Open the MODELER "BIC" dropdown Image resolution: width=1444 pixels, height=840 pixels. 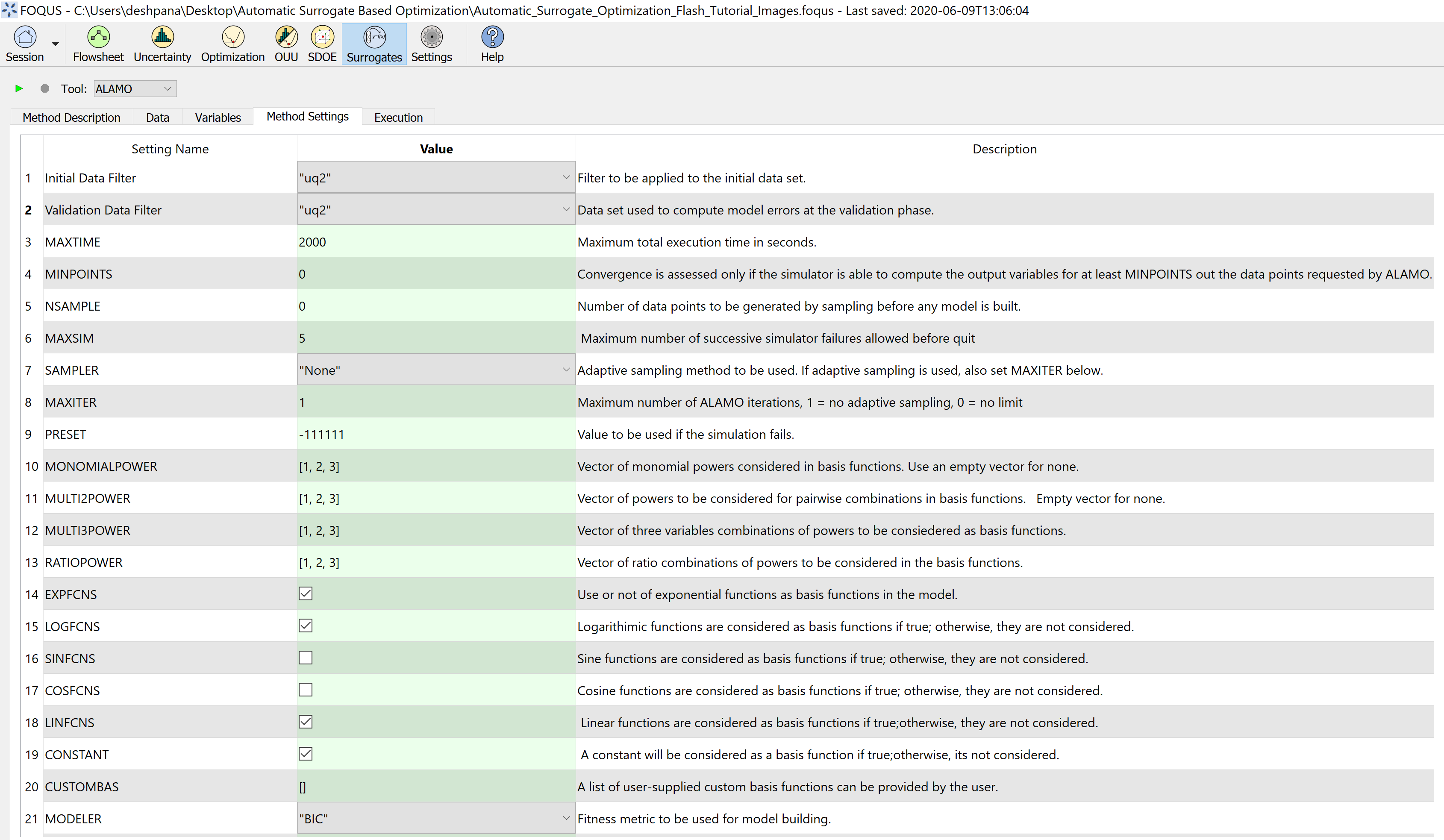click(x=435, y=818)
